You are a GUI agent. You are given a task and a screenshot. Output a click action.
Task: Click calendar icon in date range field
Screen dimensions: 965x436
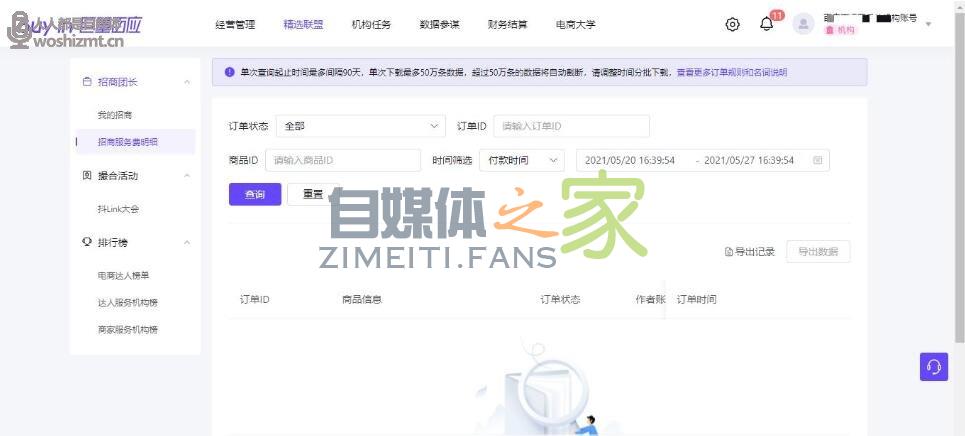(817, 160)
